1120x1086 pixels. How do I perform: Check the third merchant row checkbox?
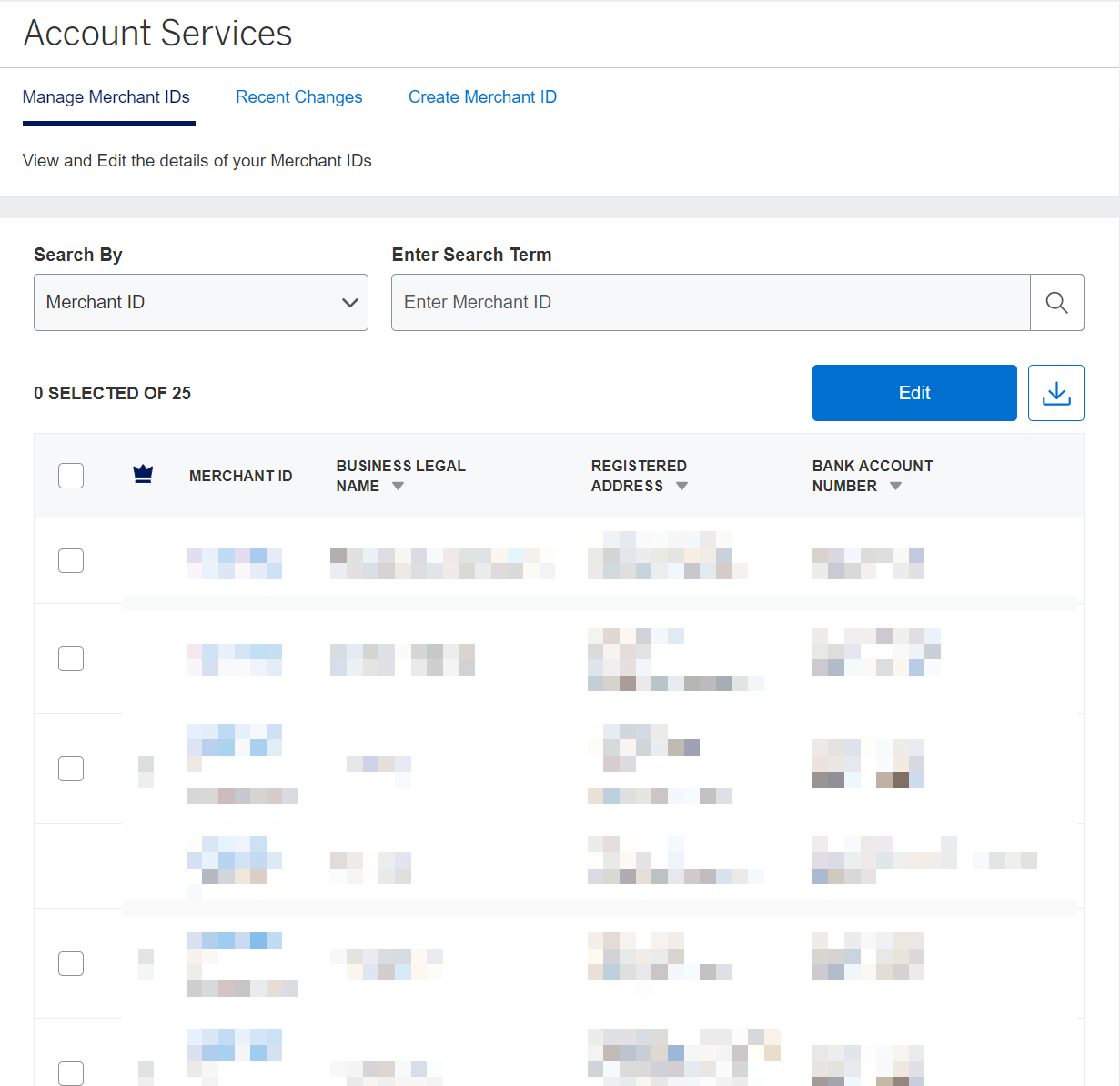pos(70,768)
